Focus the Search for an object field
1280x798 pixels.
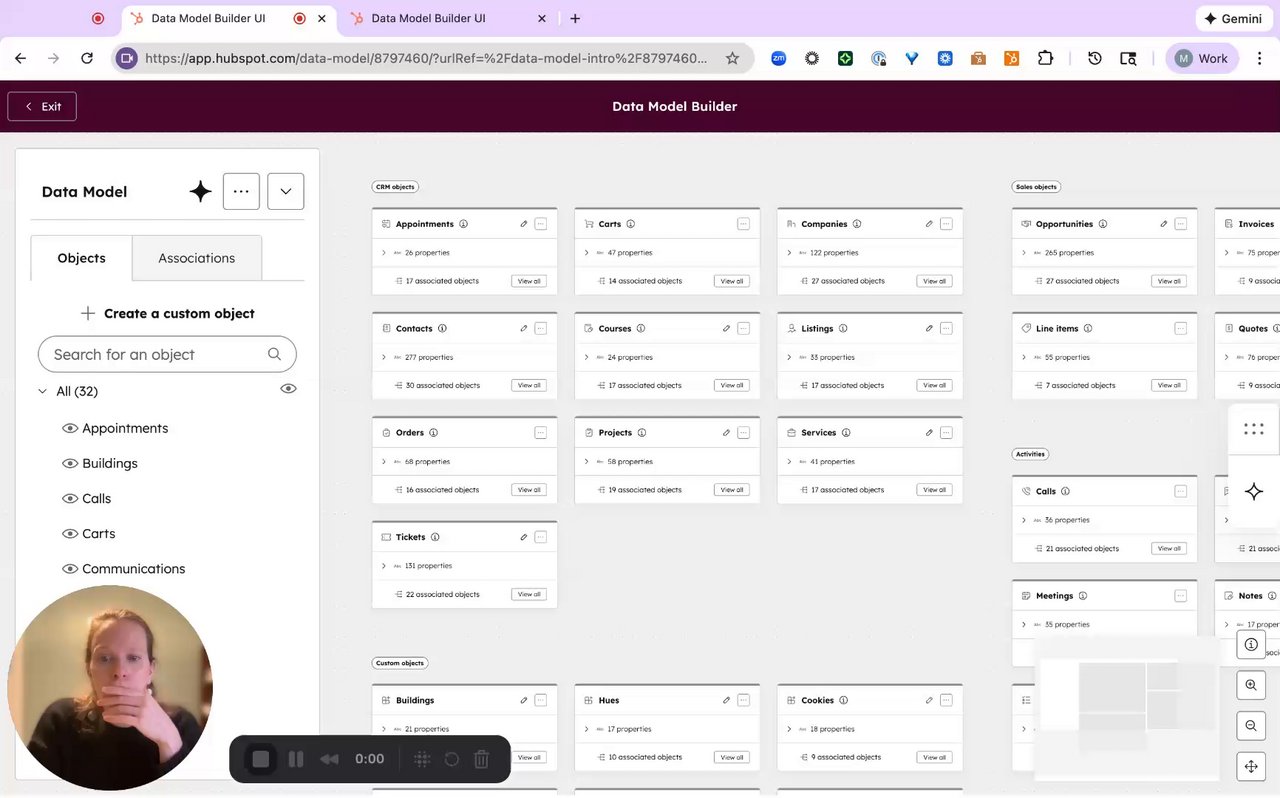(167, 354)
